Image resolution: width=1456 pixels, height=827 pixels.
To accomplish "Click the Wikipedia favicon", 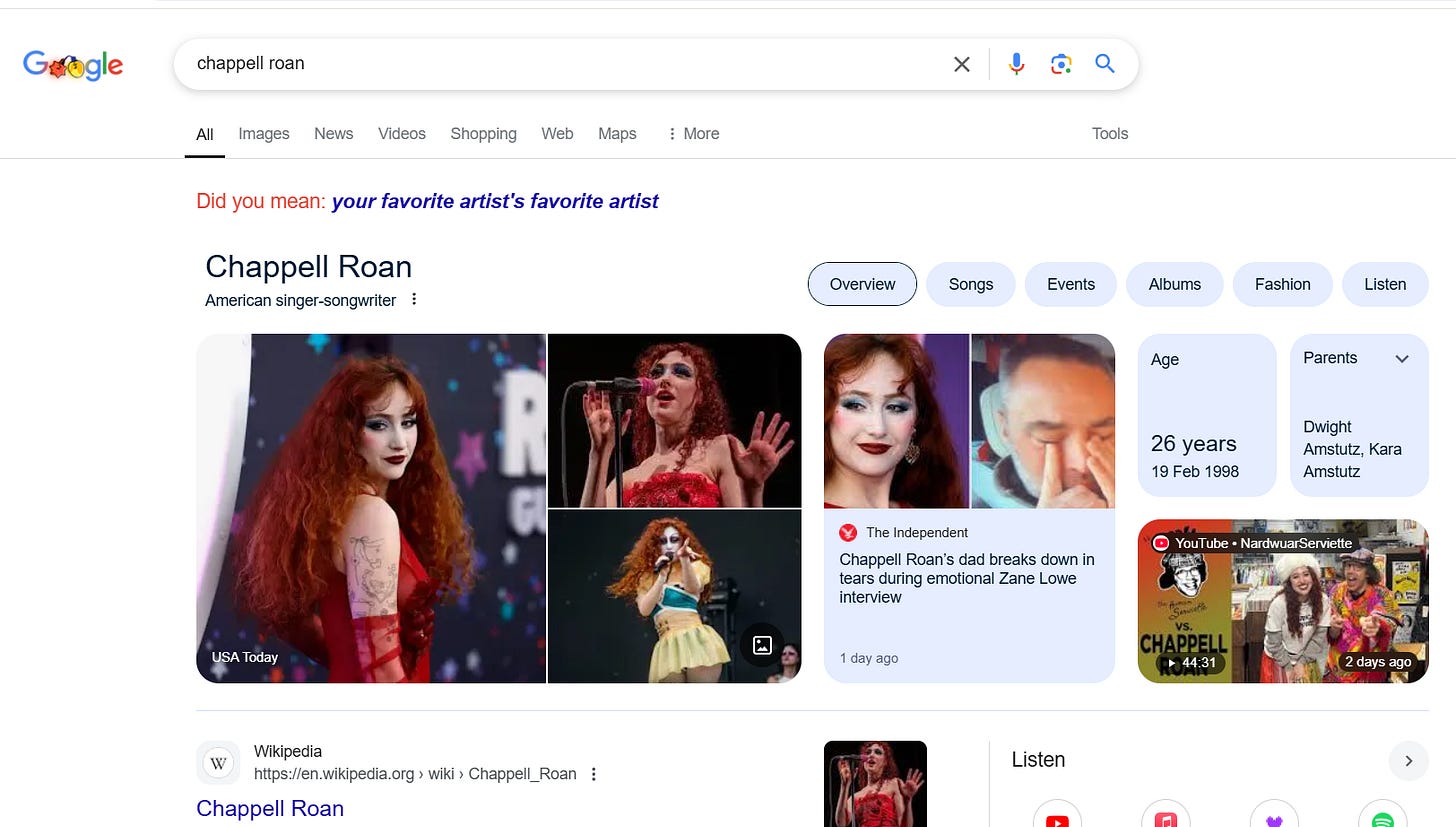I will click(219, 763).
